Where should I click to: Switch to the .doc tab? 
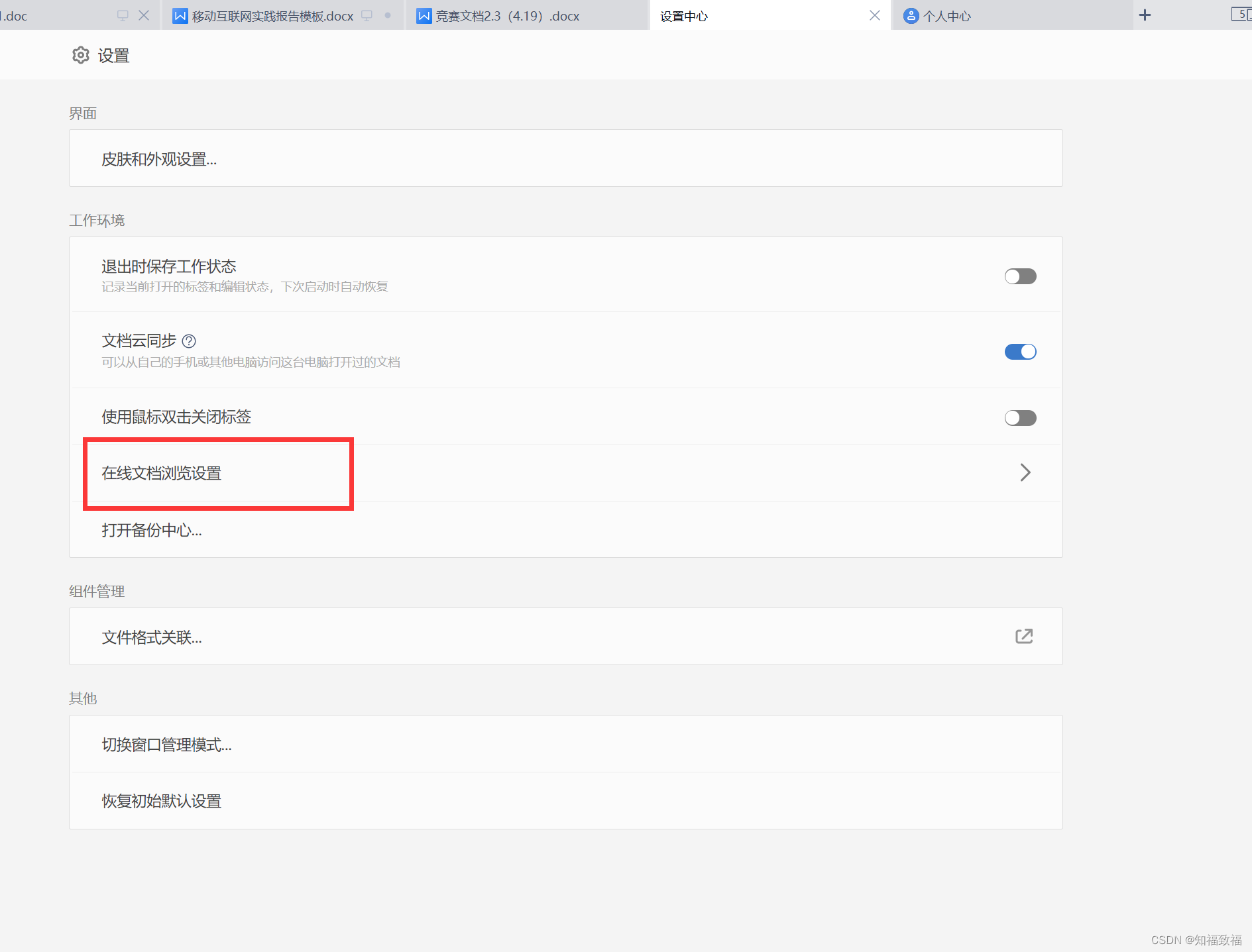point(79,16)
